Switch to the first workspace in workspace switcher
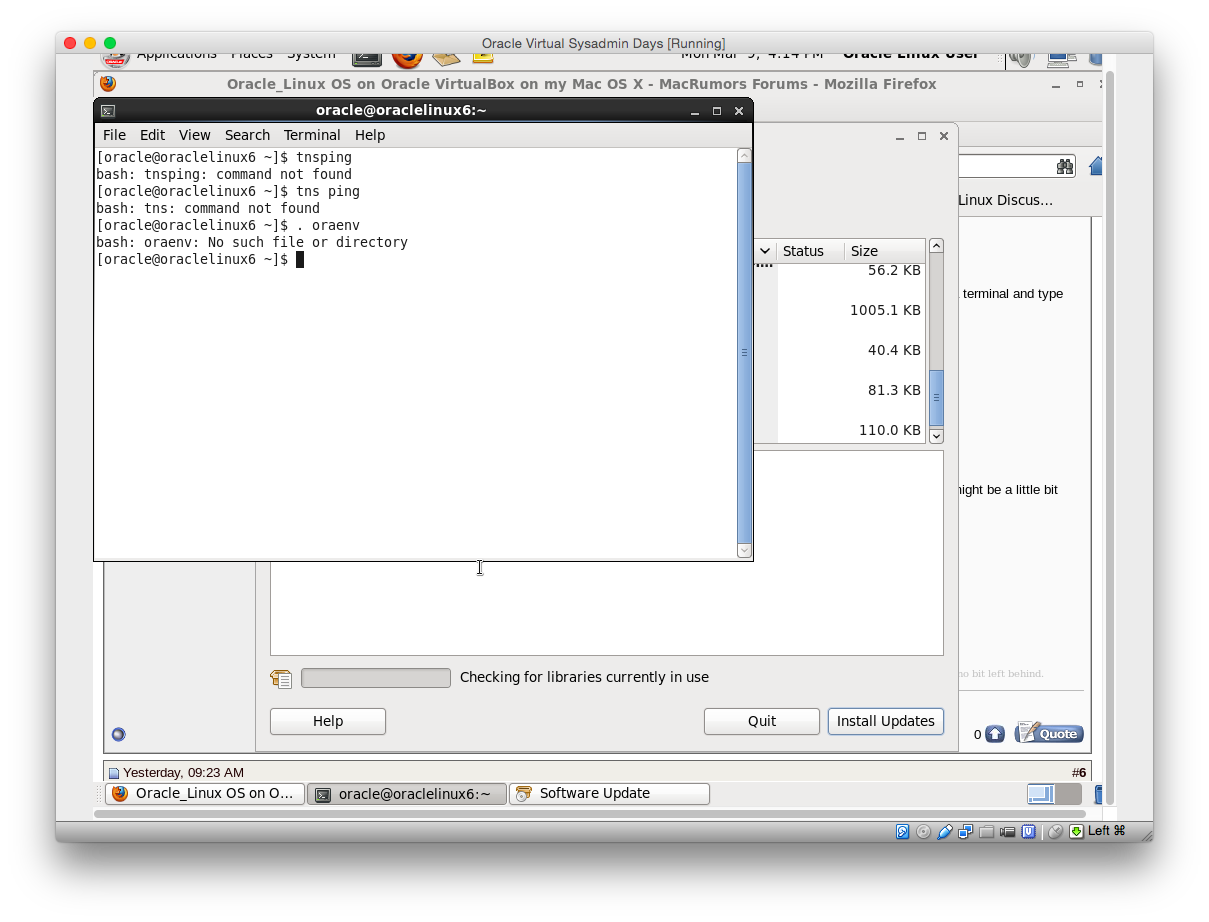This screenshot has height=922, width=1209. click(1040, 794)
